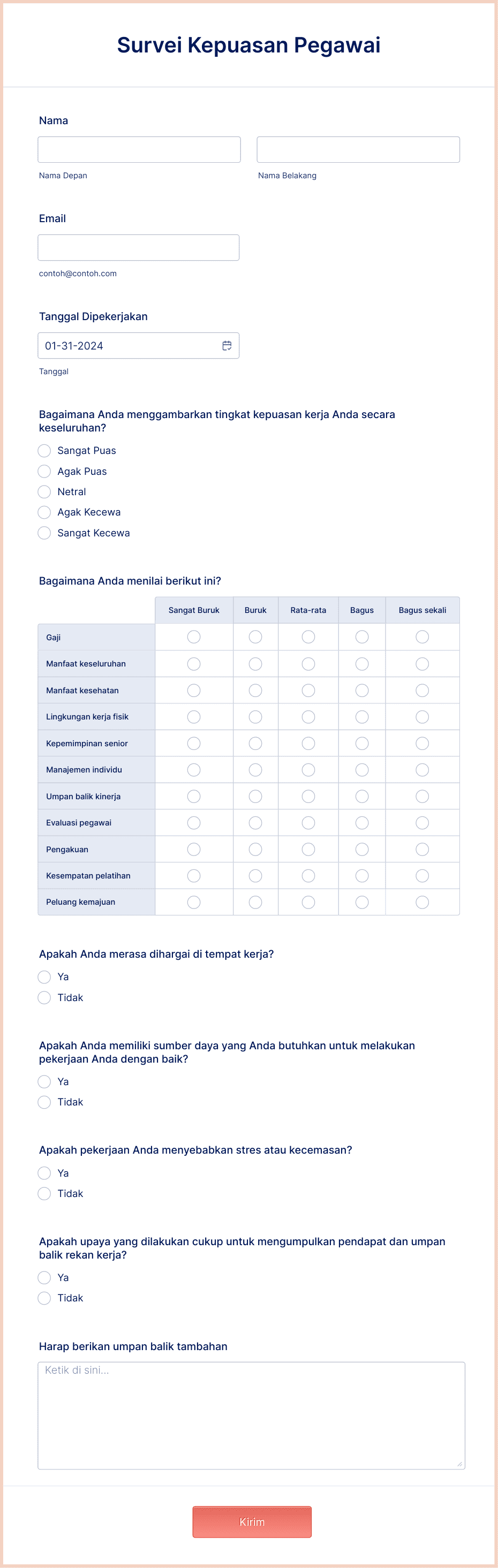Viewport: 498px width, 1568px height.
Task: Select Ya for feeling valued at work
Action: click(x=44, y=977)
